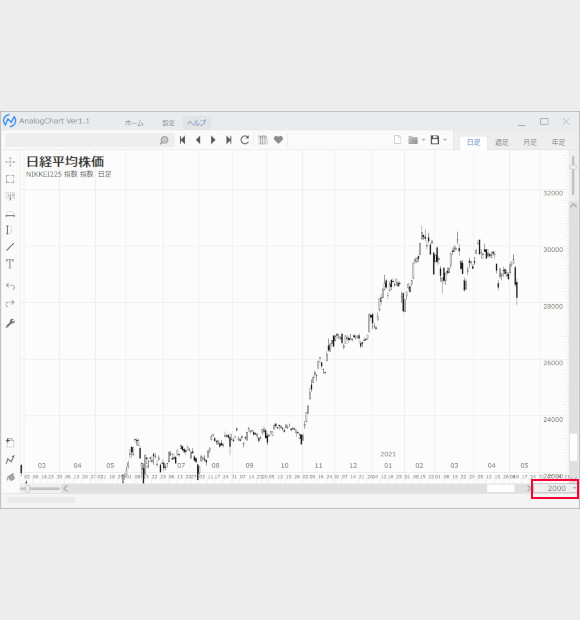Viewport: 580px width, 620px height.
Task: Open the folder dropdown arrow
Action: tap(423, 140)
